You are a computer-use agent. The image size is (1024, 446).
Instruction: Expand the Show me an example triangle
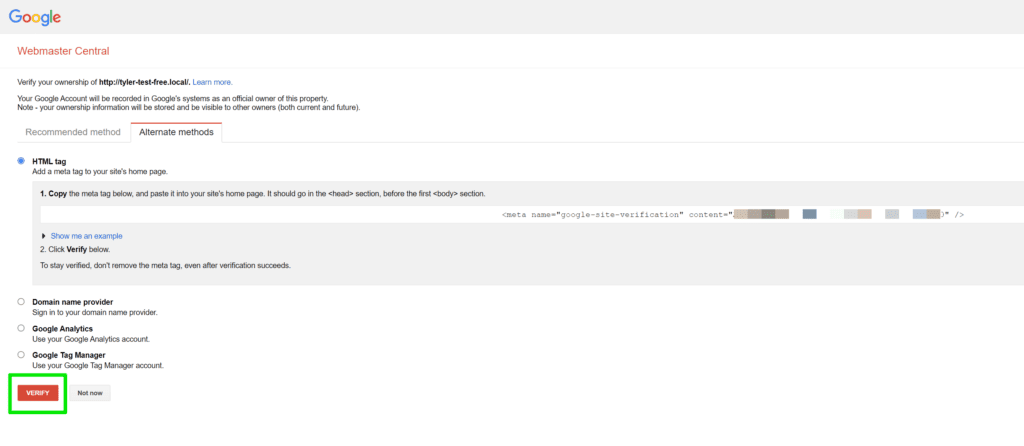44,236
